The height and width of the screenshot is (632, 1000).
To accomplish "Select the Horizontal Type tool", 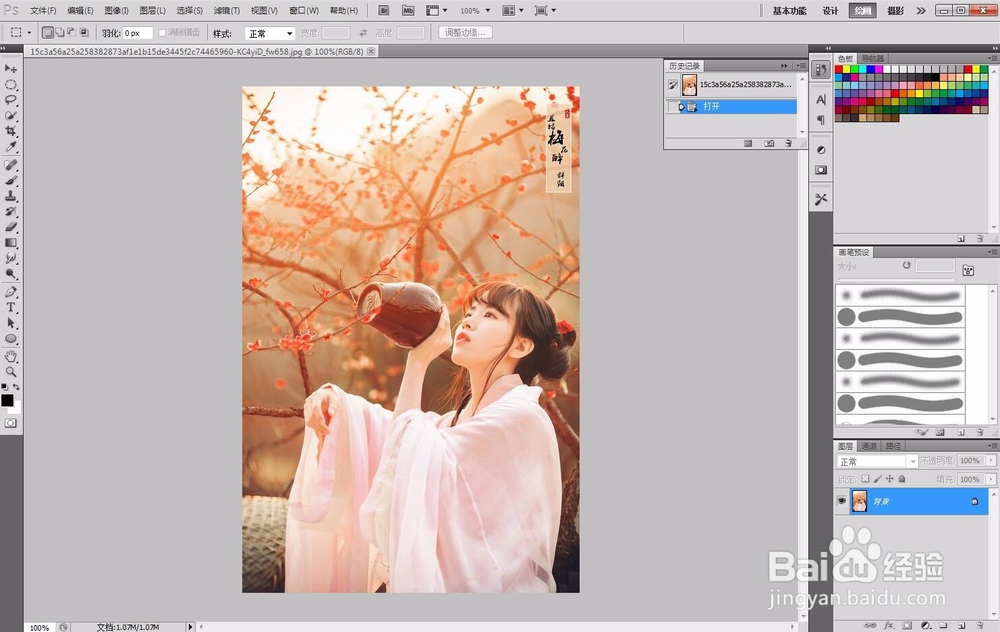I will coord(11,307).
